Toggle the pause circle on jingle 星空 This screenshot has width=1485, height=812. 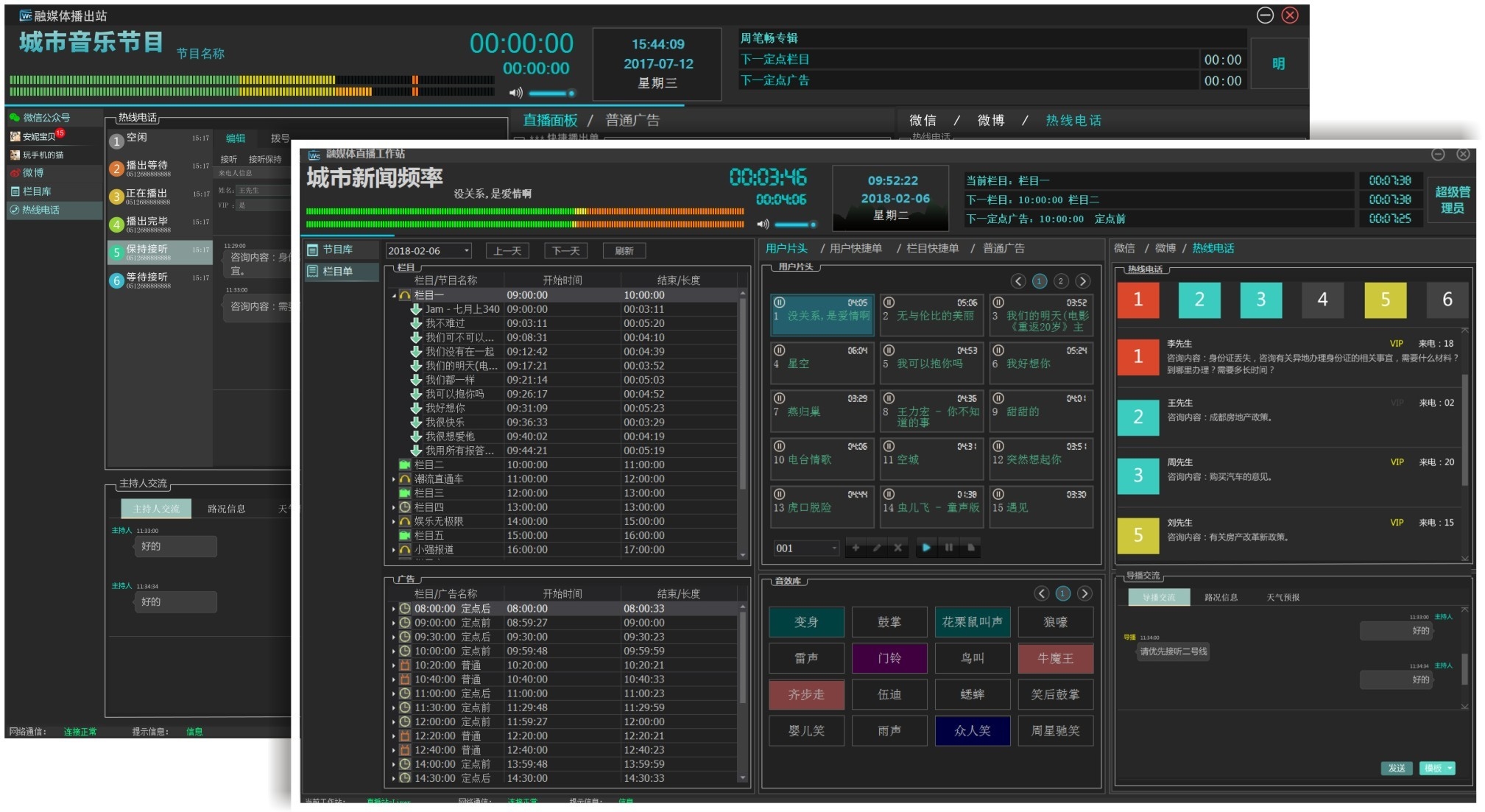(779, 350)
